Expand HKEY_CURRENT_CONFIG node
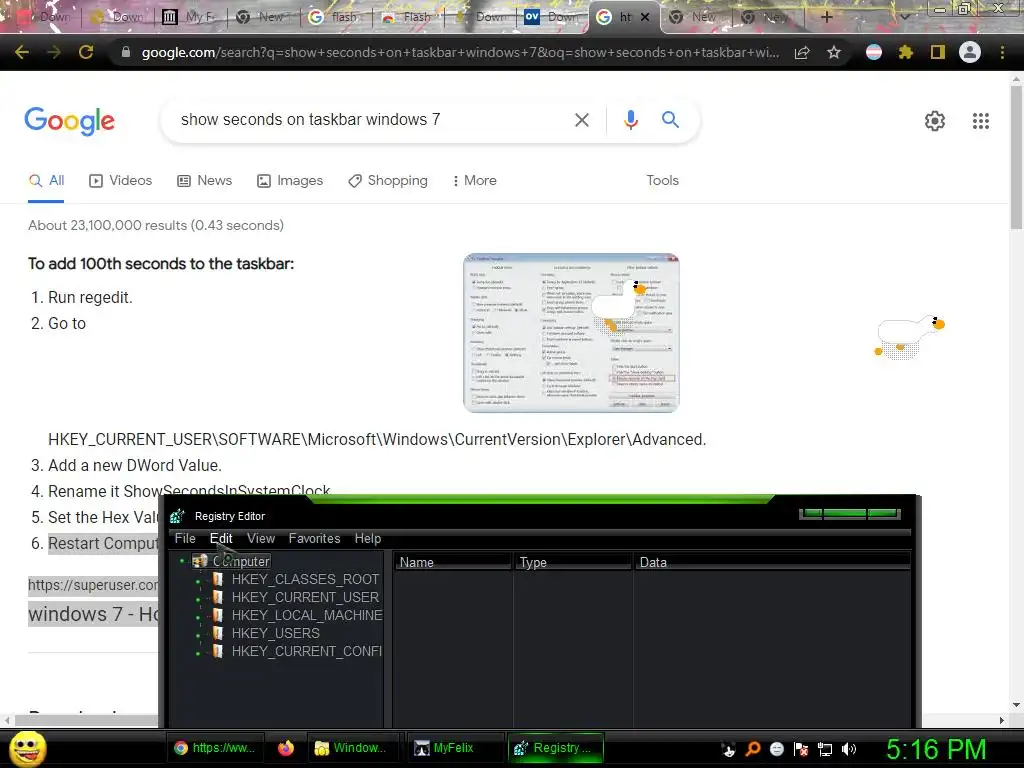The height and width of the screenshot is (768, 1024). 198,652
